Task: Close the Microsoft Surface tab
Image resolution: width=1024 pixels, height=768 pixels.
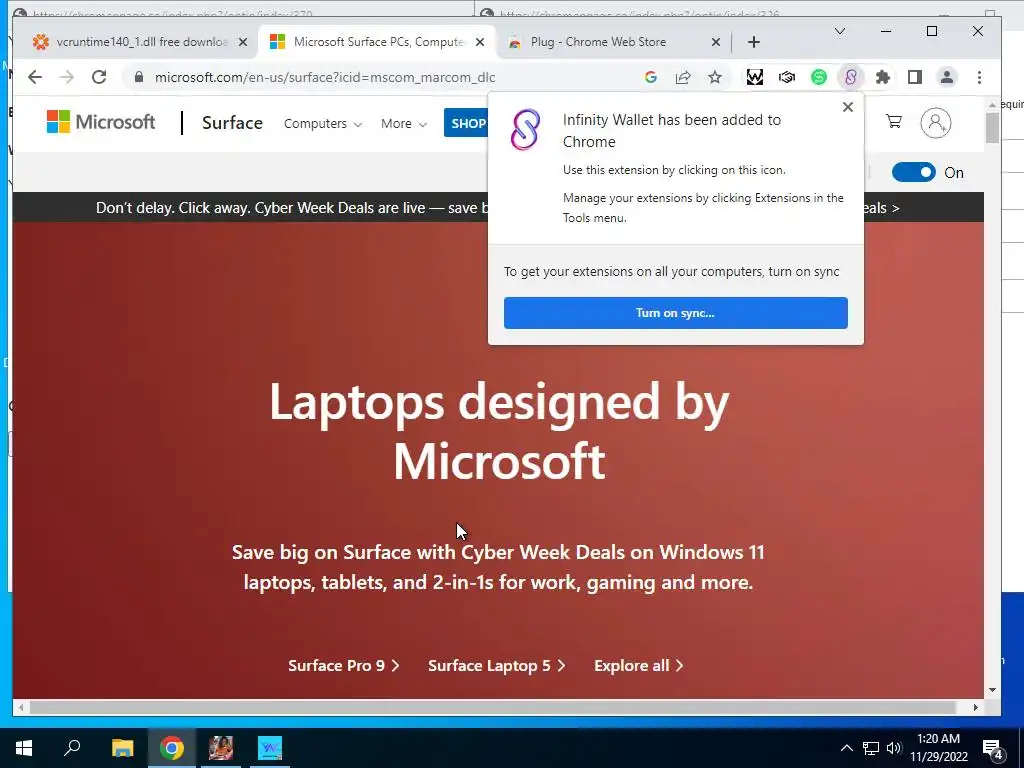Action: click(x=480, y=42)
